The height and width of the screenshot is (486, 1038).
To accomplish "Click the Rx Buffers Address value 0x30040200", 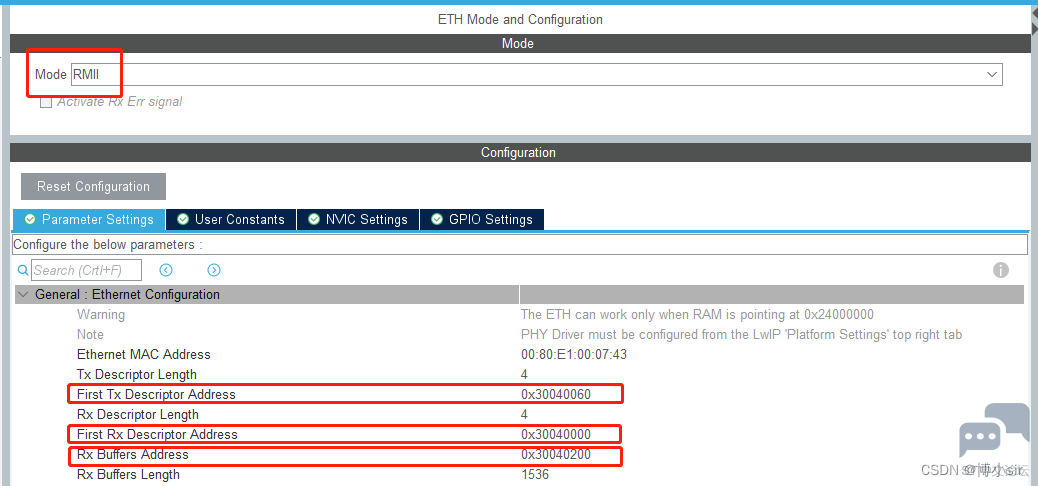I will (556, 454).
